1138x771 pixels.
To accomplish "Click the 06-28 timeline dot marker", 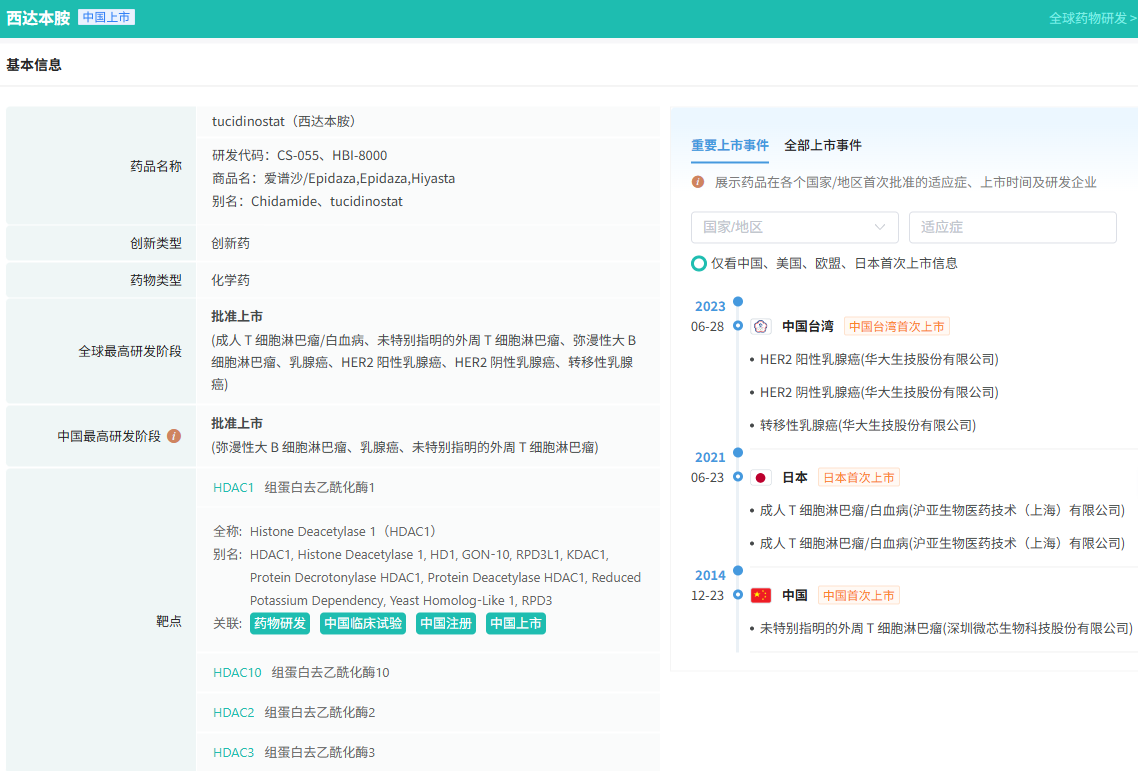I will pos(738,326).
